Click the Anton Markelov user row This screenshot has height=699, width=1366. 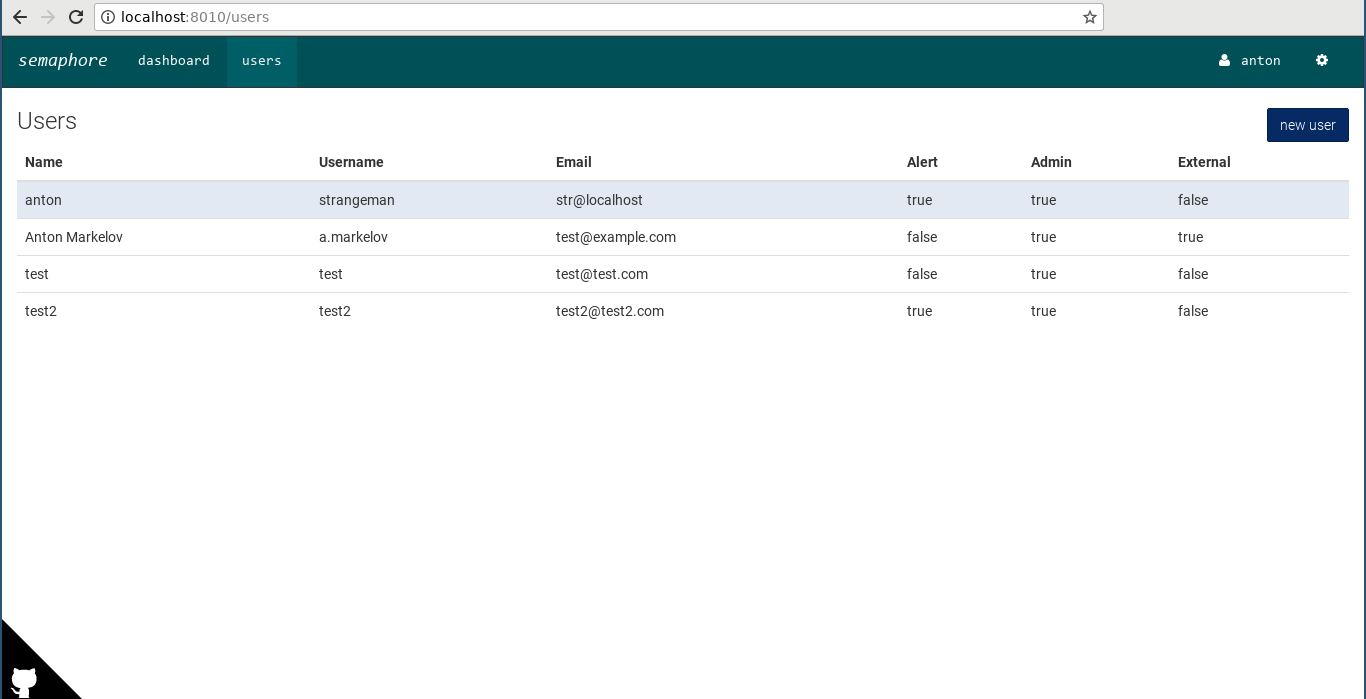400,237
